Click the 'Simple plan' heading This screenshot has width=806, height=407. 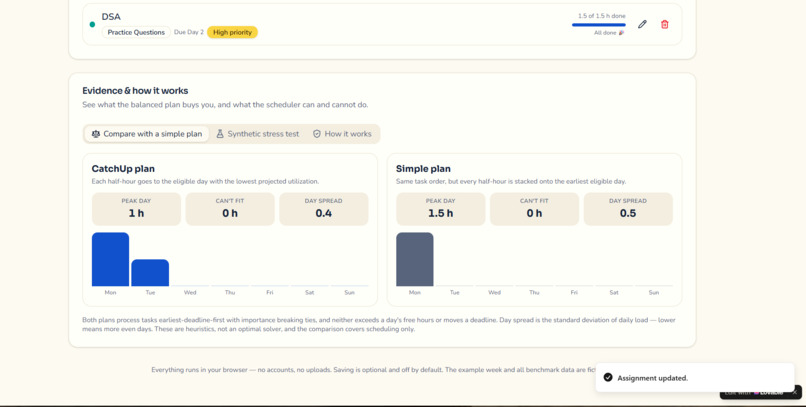tap(423, 169)
